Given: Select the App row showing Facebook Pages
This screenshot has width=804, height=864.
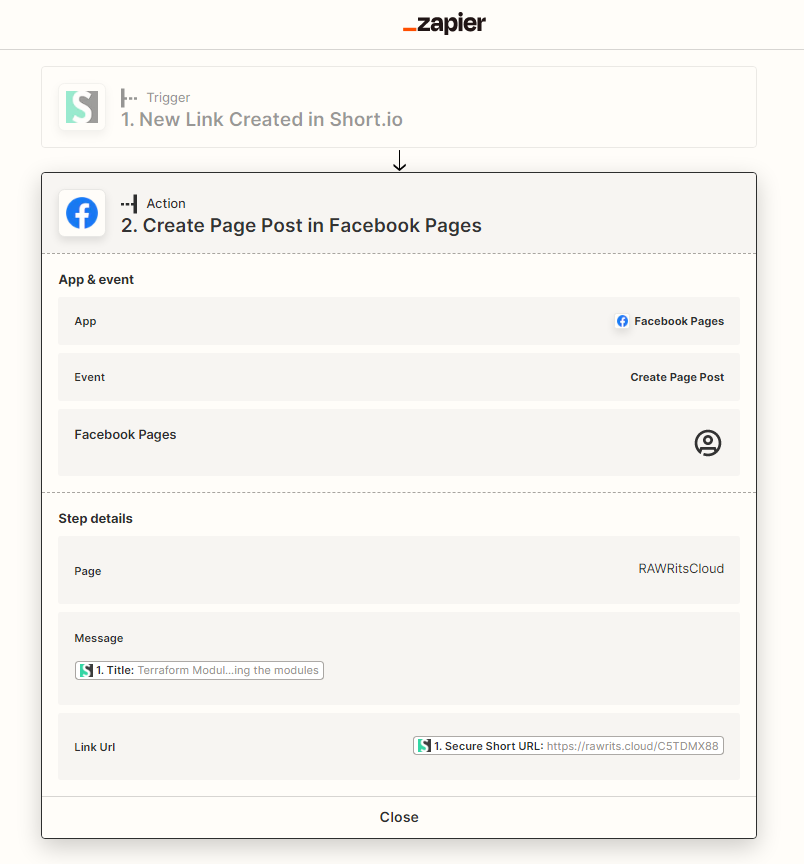Looking at the screenshot, I should pyautogui.click(x=399, y=321).
